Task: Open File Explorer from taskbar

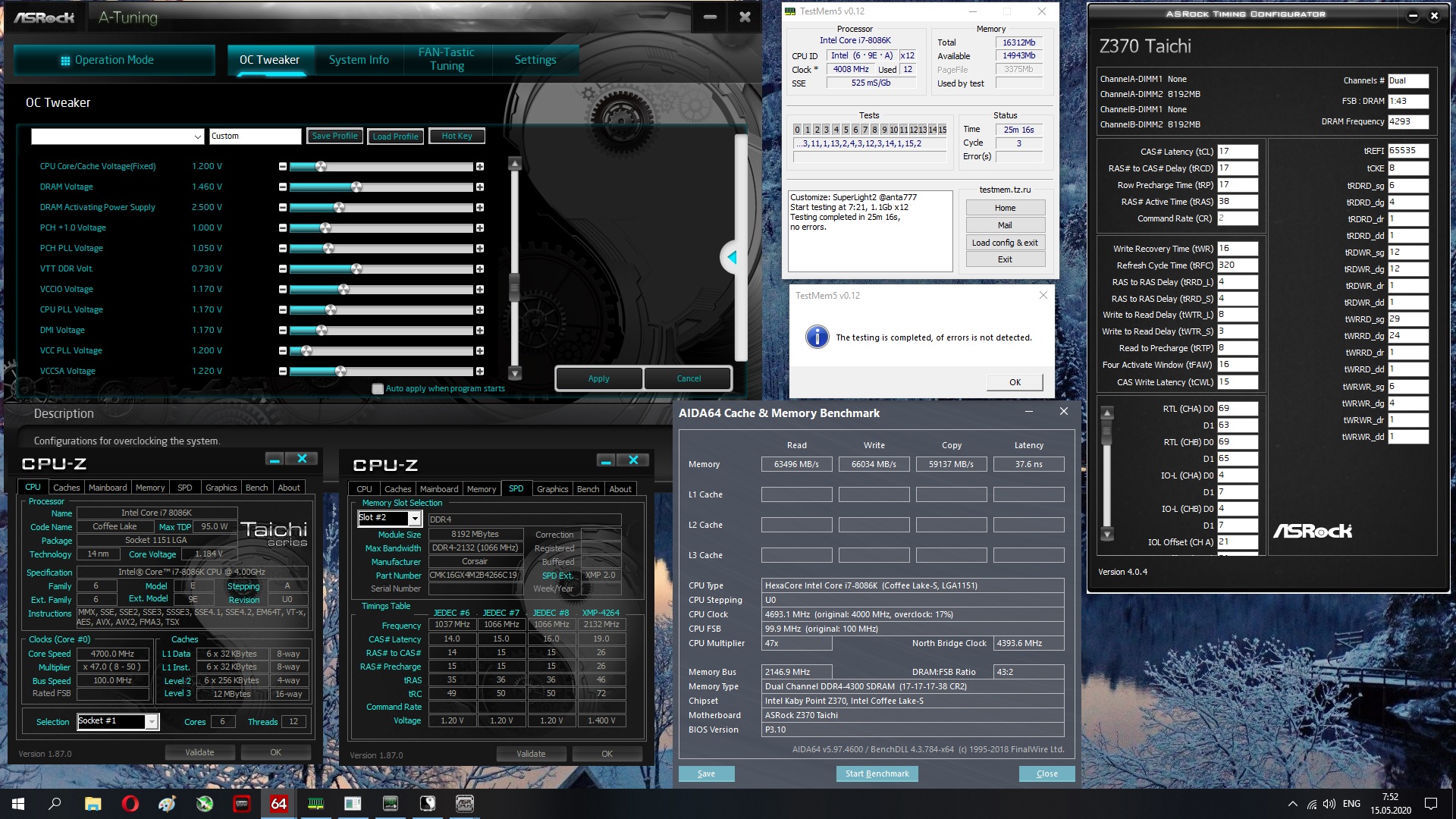Action: [x=93, y=804]
